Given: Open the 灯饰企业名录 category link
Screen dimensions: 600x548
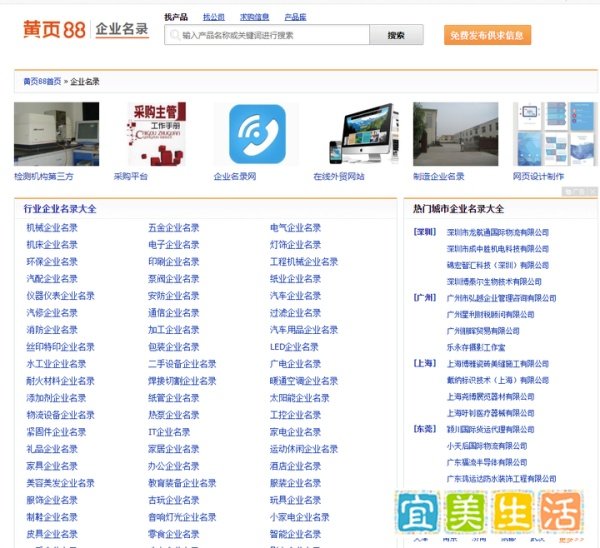Looking at the screenshot, I should tap(295, 245).
